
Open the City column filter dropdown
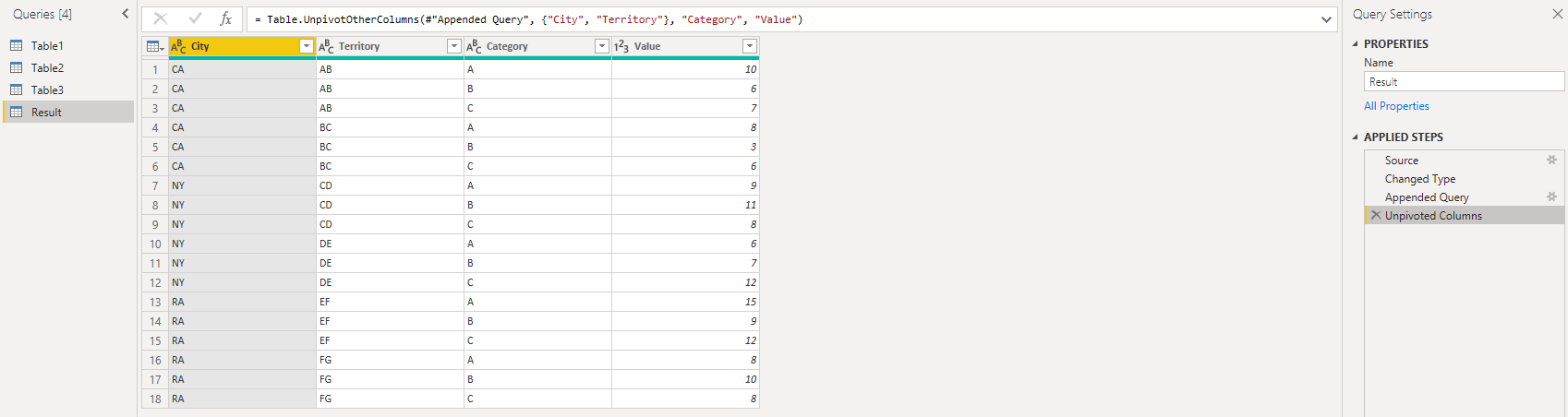click(x=307, y=46)
